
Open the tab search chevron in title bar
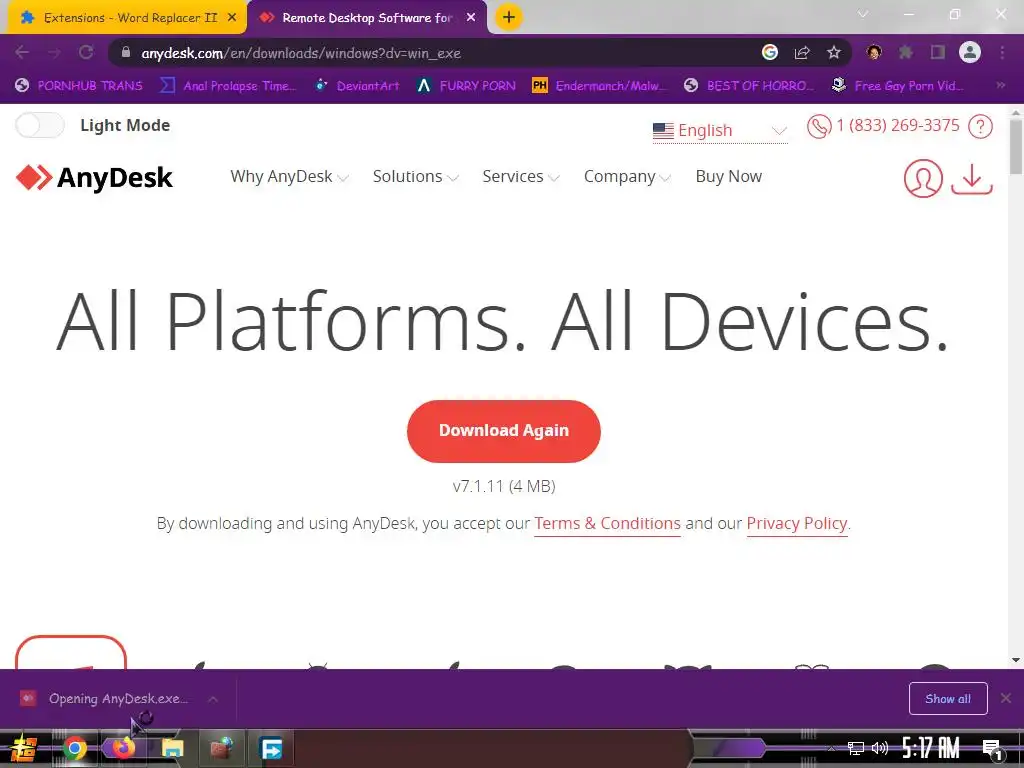(863, 14)
